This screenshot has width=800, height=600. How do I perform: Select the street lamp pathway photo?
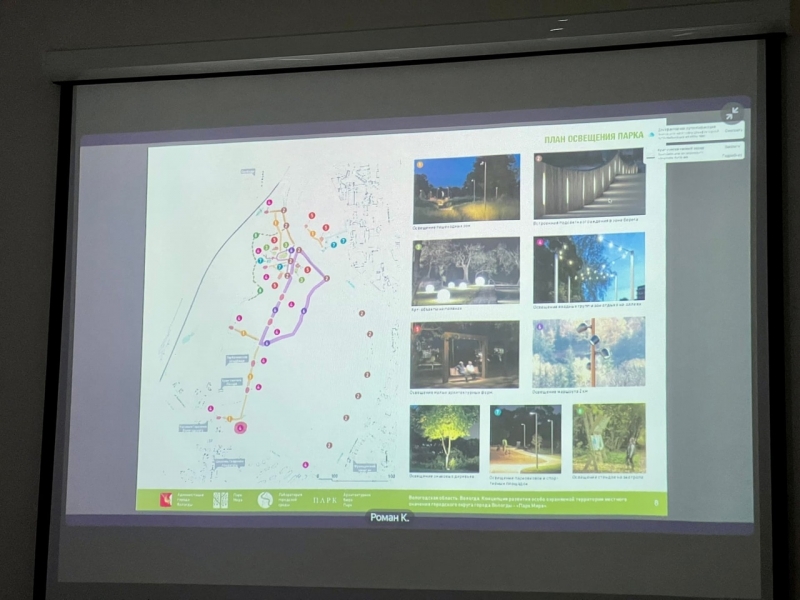coord(525,438)
